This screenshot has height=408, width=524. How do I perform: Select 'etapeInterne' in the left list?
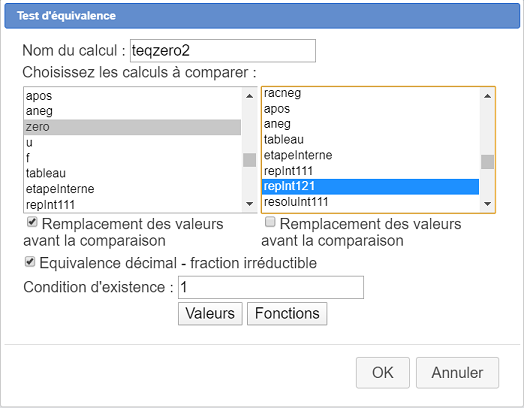tap(132, 189)
